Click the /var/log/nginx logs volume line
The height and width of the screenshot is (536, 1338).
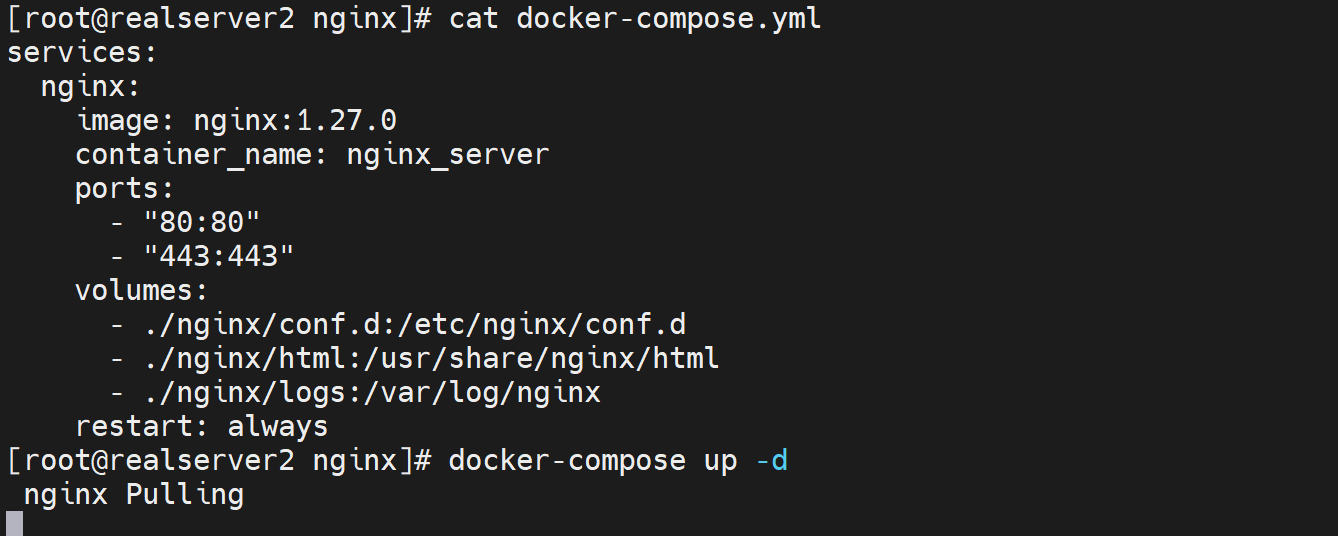tap(355, 392)
